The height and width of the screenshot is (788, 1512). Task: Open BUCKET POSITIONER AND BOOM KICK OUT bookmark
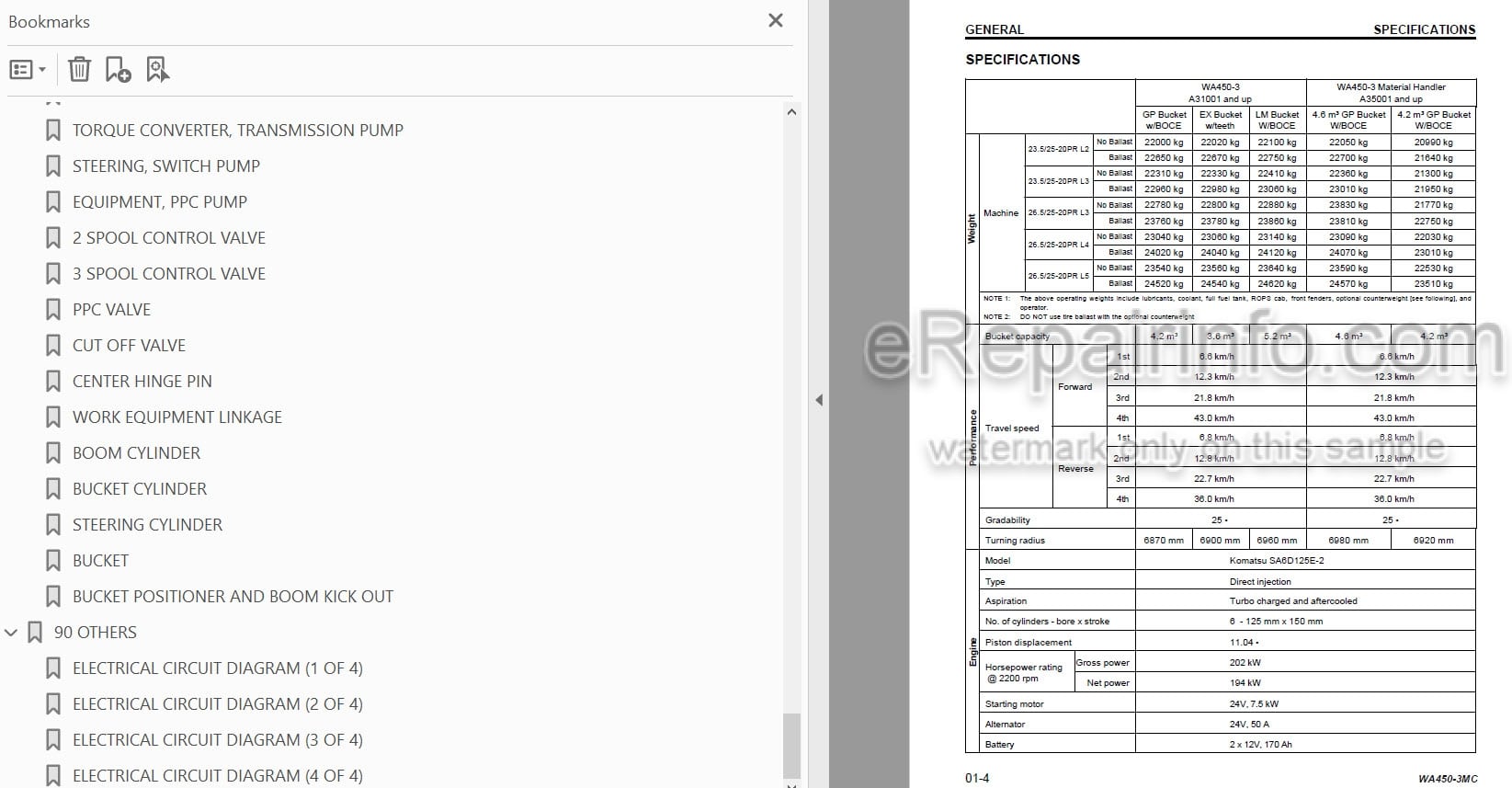[233, 597]
